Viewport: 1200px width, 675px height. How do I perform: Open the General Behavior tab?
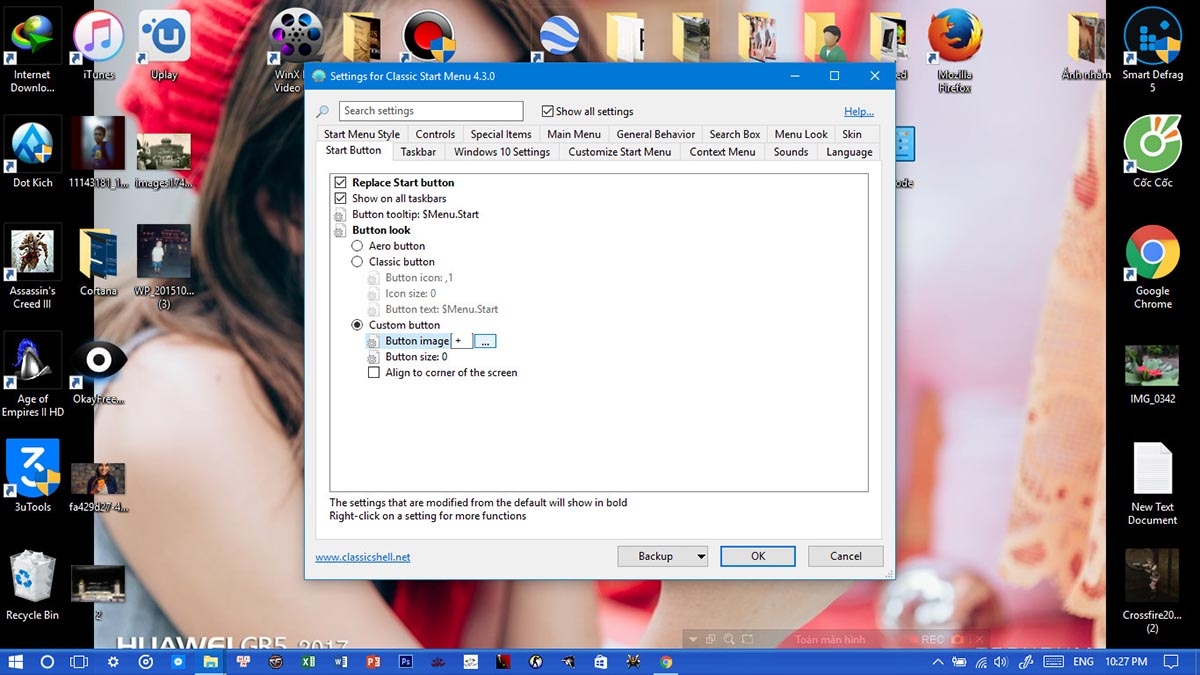click(656, 134)
